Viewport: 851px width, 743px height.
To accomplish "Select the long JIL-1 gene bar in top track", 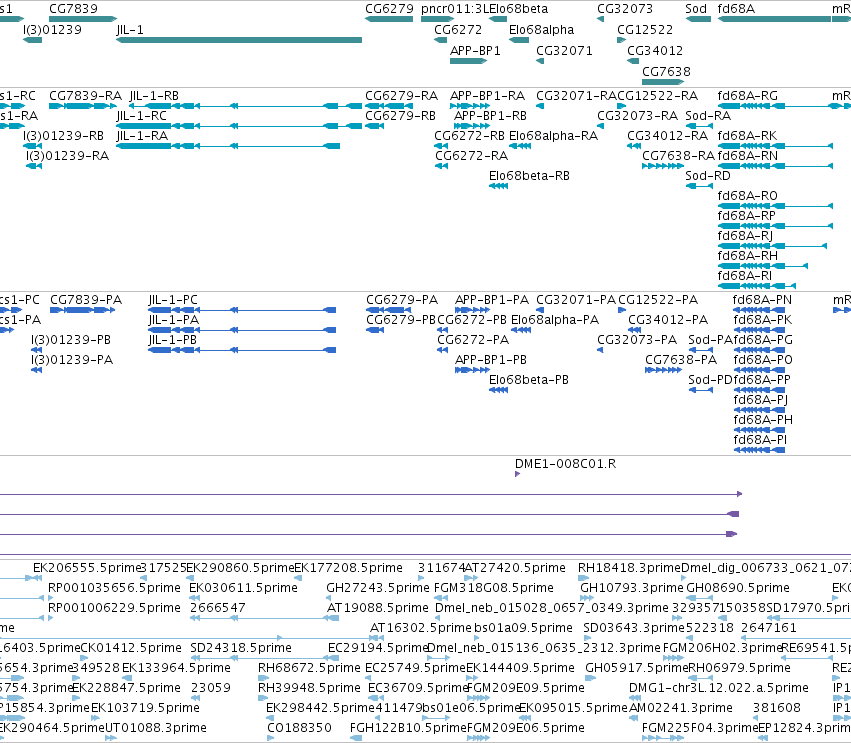I will 239,40.
